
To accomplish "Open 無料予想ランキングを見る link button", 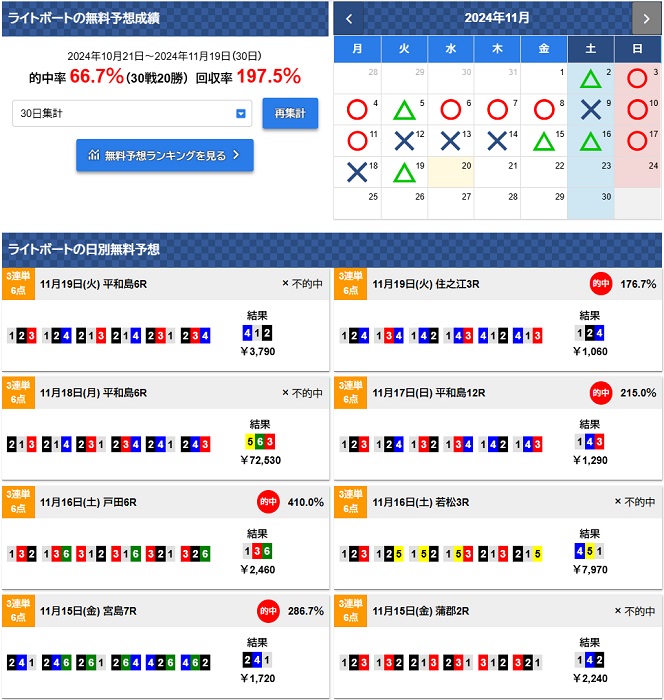I will click(165, 155).
